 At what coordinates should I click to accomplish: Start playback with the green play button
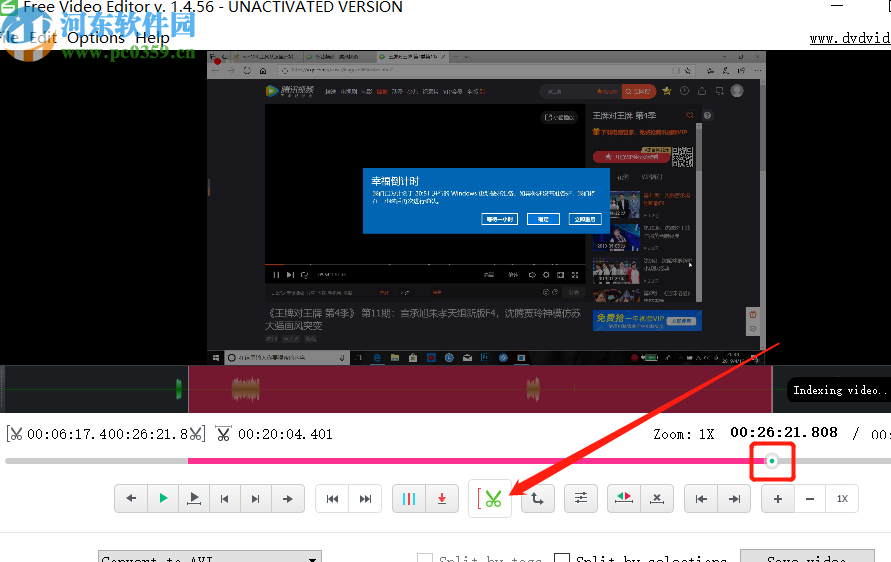[x=163, y=498]
